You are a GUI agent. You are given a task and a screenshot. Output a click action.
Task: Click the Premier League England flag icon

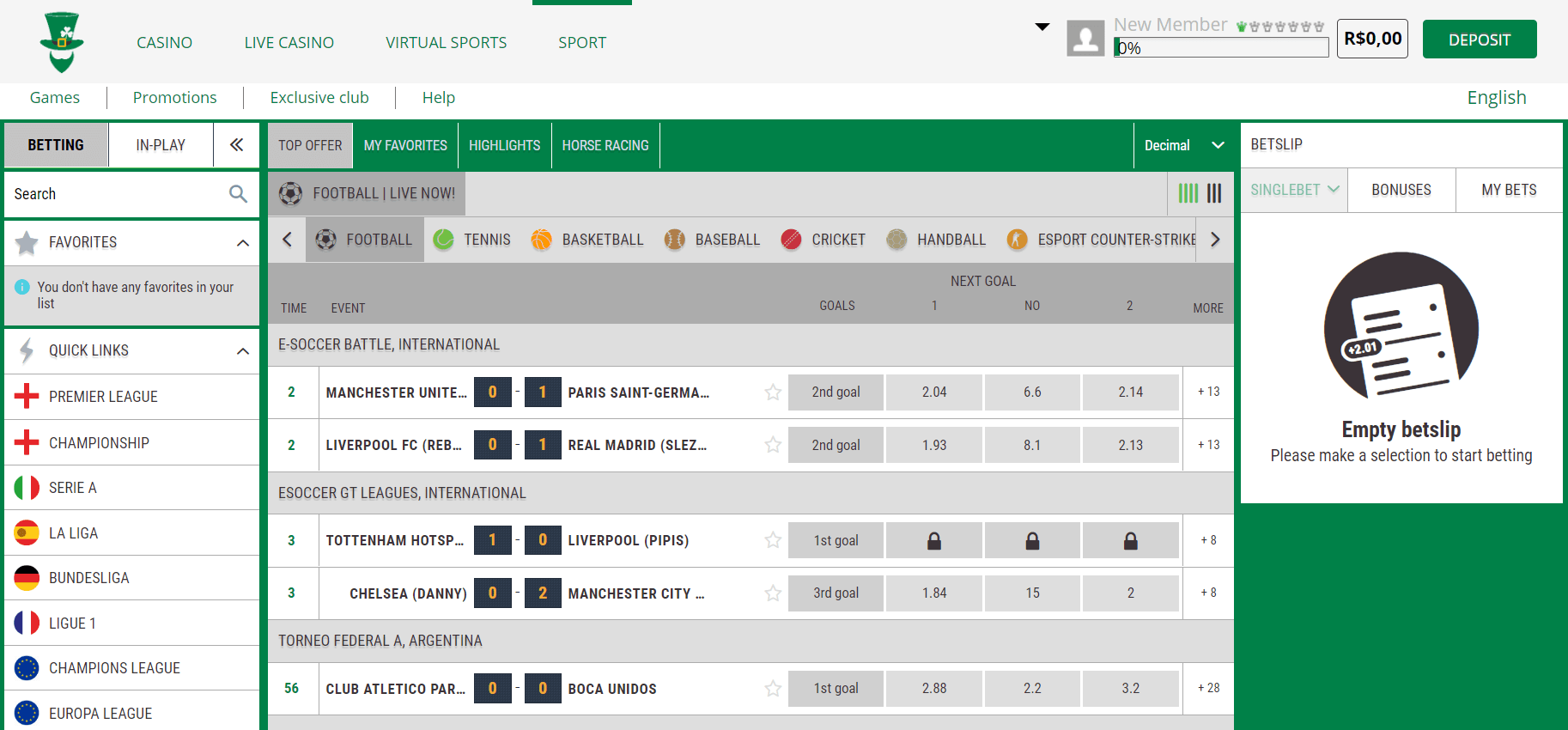(27, 396)
